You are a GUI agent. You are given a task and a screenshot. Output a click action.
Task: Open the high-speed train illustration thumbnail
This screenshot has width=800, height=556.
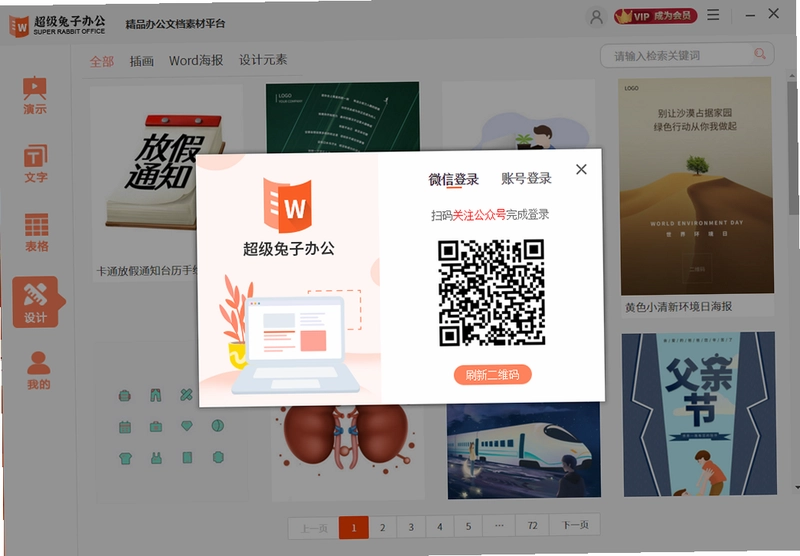click(524, 450)
